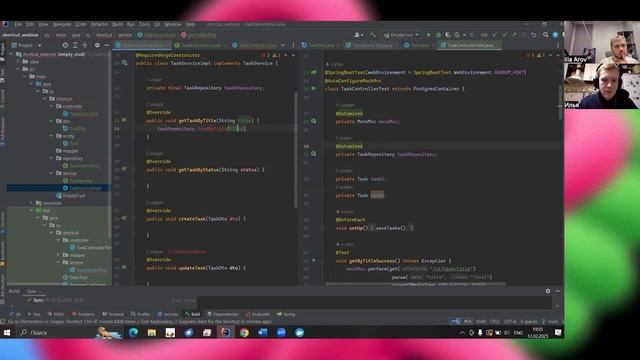Open the View menu
This screenshot has height=360, width=640.
click(x=43, y=24)
